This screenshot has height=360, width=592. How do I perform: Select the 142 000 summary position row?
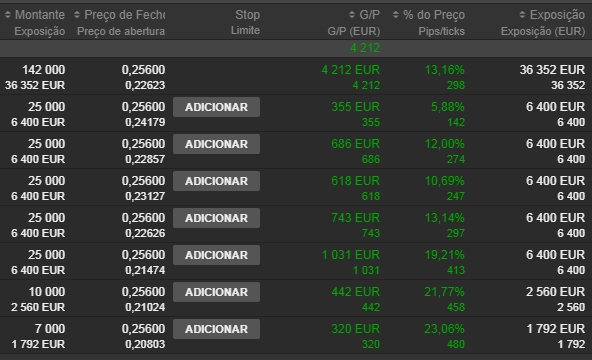click(x=296, y=77)
